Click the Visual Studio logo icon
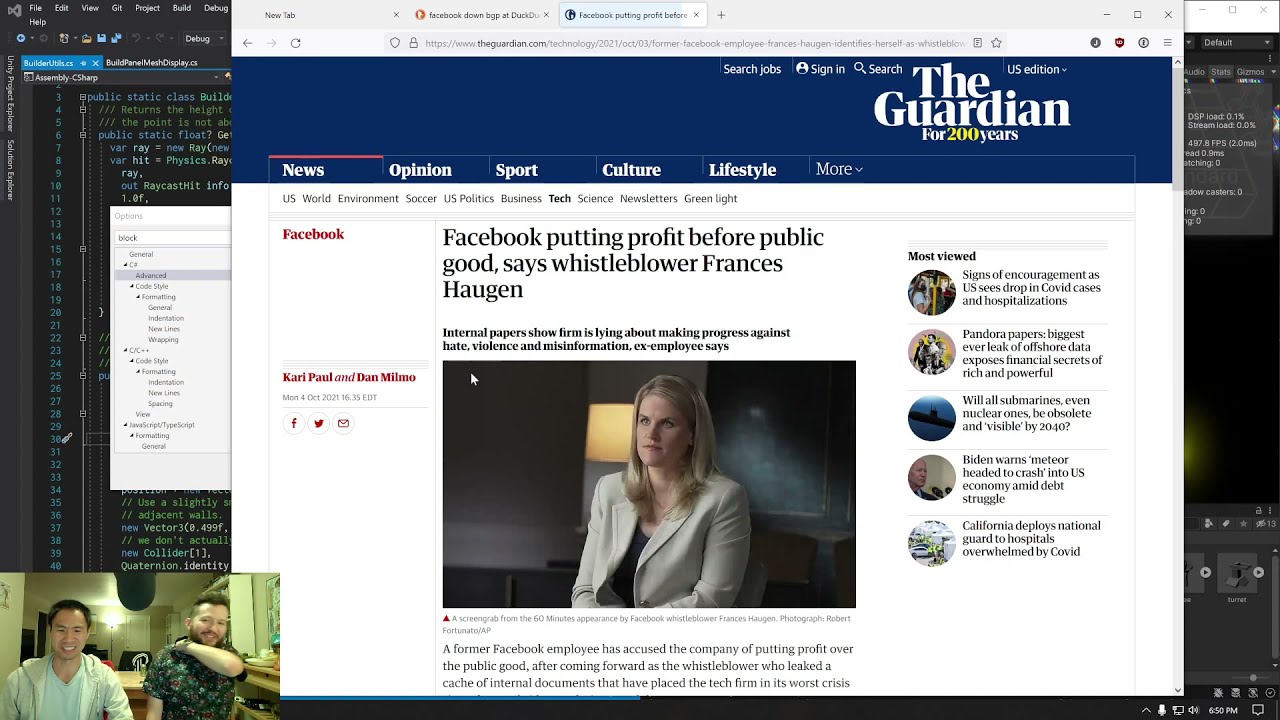The height and width of the screenshot is (720, 1280). tap(14, 10)
